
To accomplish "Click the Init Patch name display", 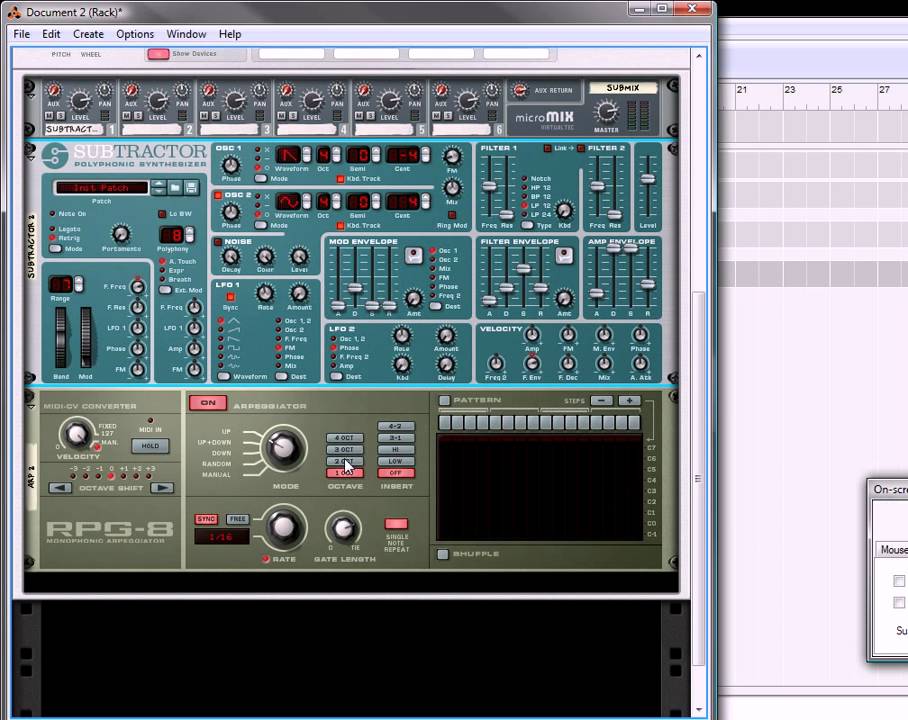I will 101,188.
